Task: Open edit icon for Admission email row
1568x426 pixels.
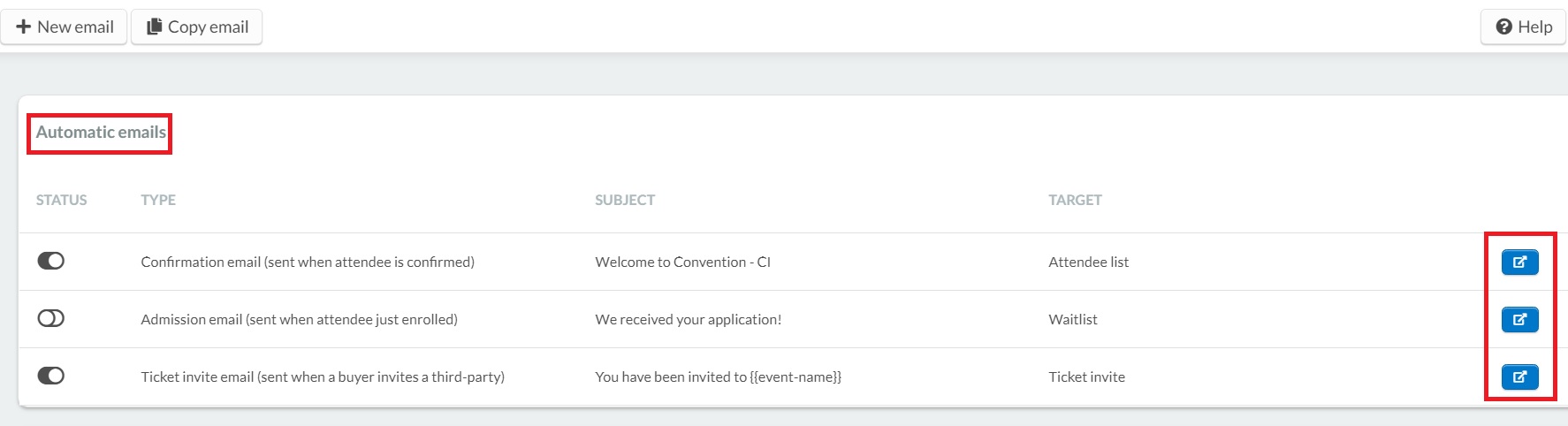Action: (1519, 319)
